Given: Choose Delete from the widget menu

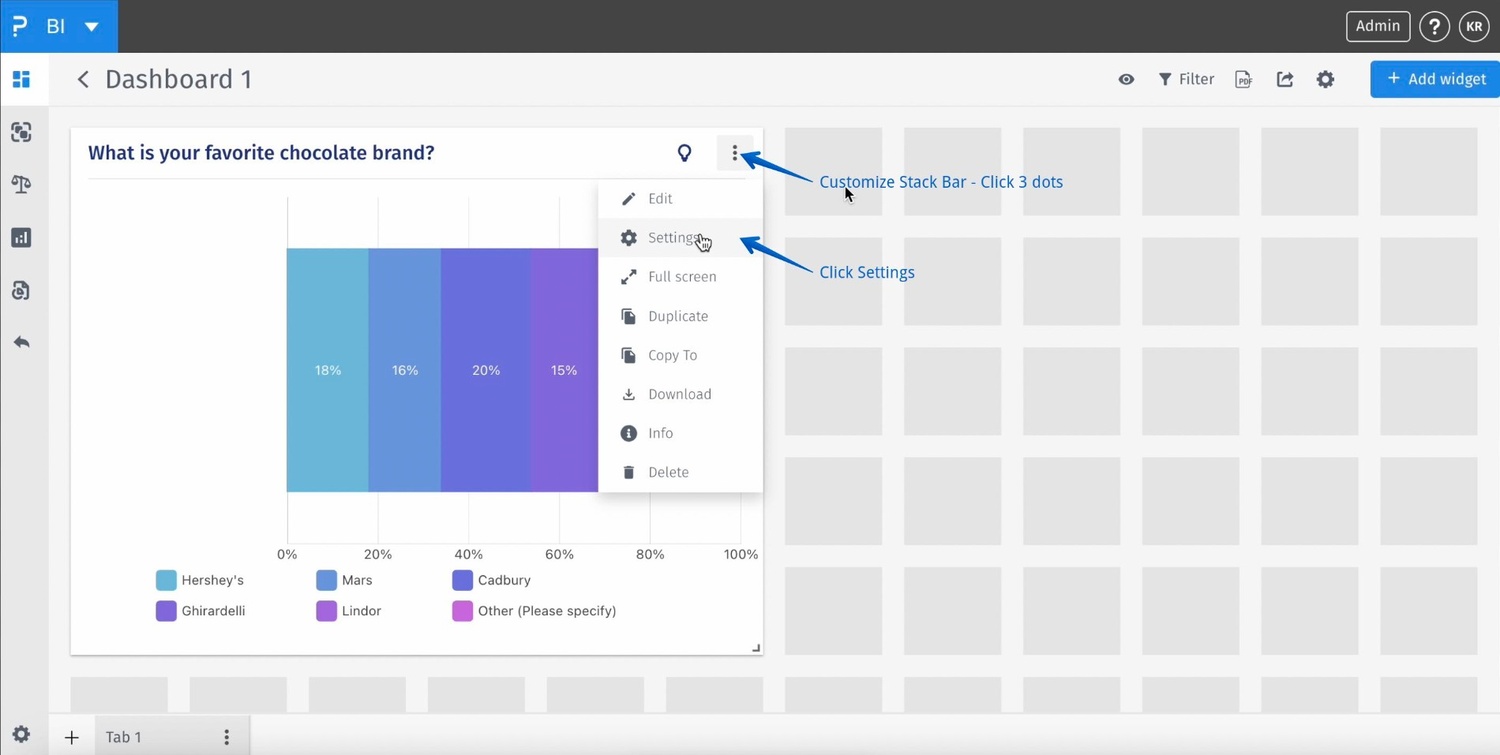Looking at the screenshot, I should point(680,472).
